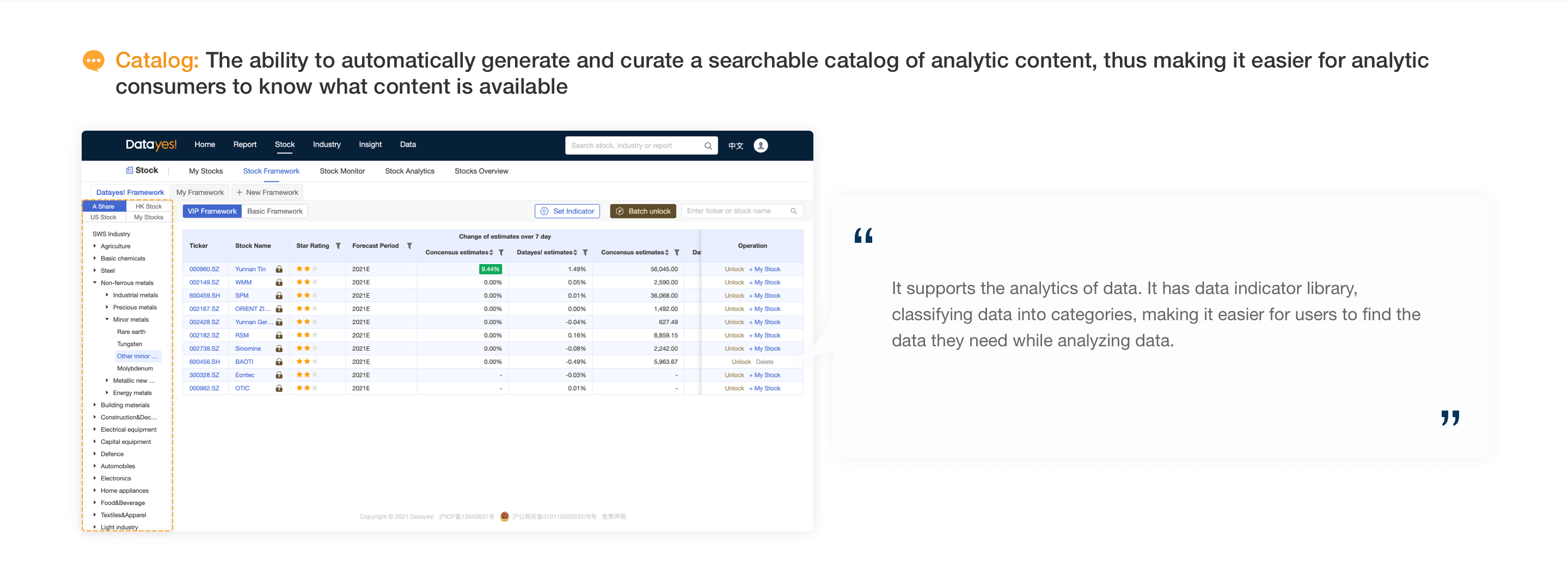The height and width of the screenshot is (575, 1568).
Task: Click the Datayes! estimates sort arrows
Action: click(x=575, y=253)
